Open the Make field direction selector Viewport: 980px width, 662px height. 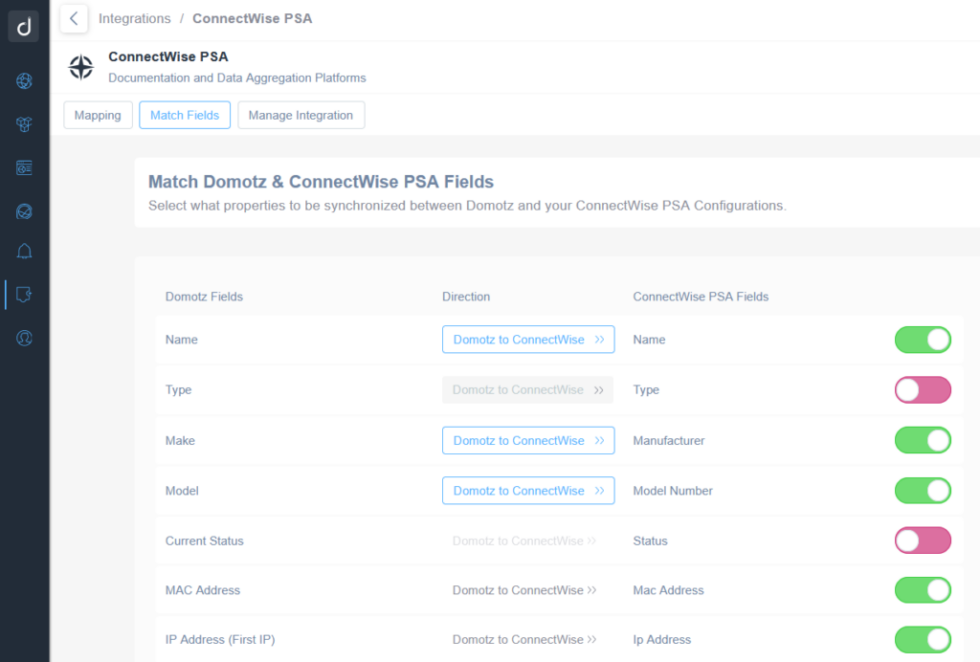[x=528, y=440]
